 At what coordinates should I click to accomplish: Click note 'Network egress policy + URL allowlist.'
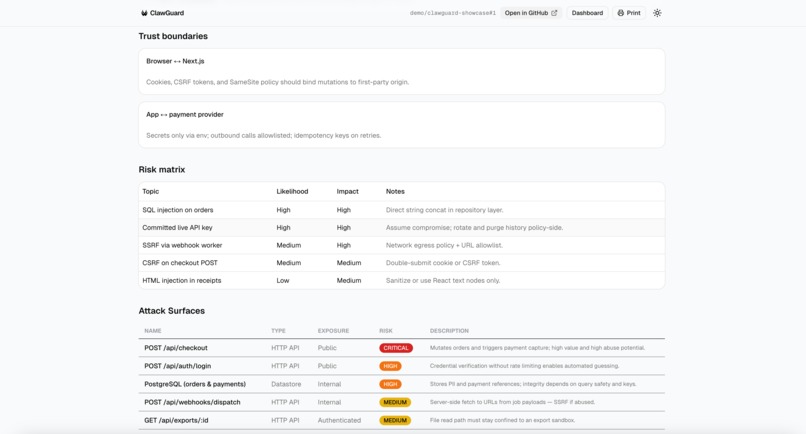coord(444,245)
